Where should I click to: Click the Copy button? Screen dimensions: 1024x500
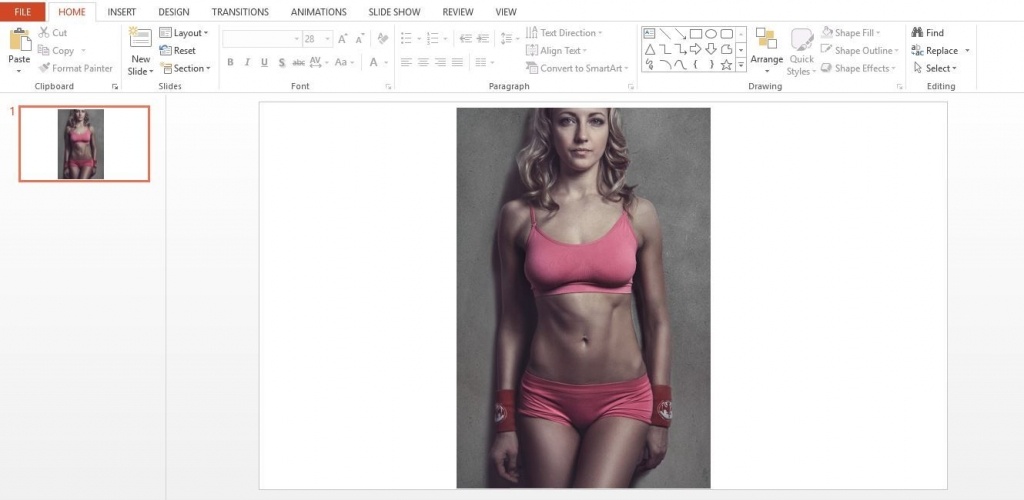coord(56,50)
